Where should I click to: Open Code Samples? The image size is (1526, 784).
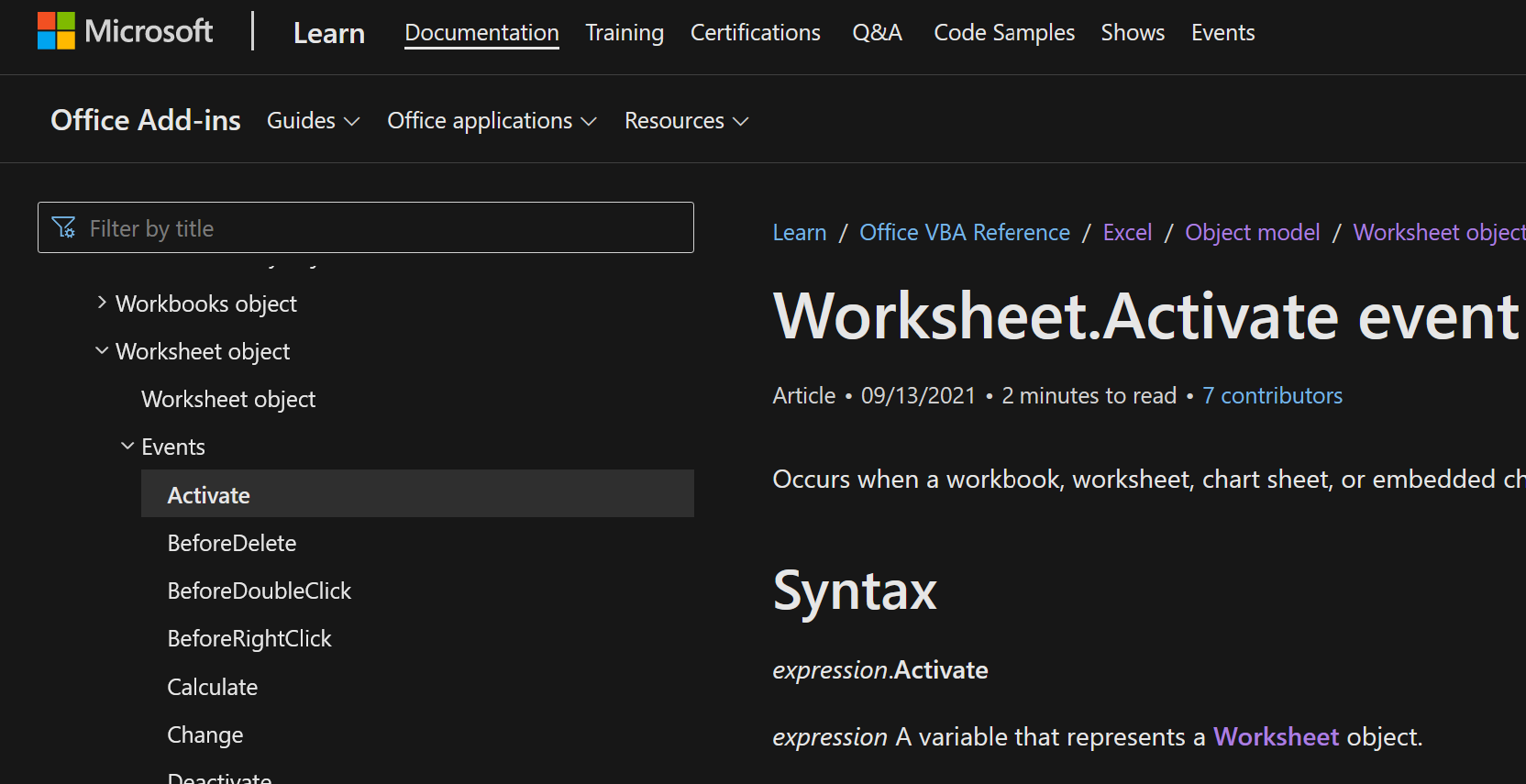click(x=1004, y=33)
